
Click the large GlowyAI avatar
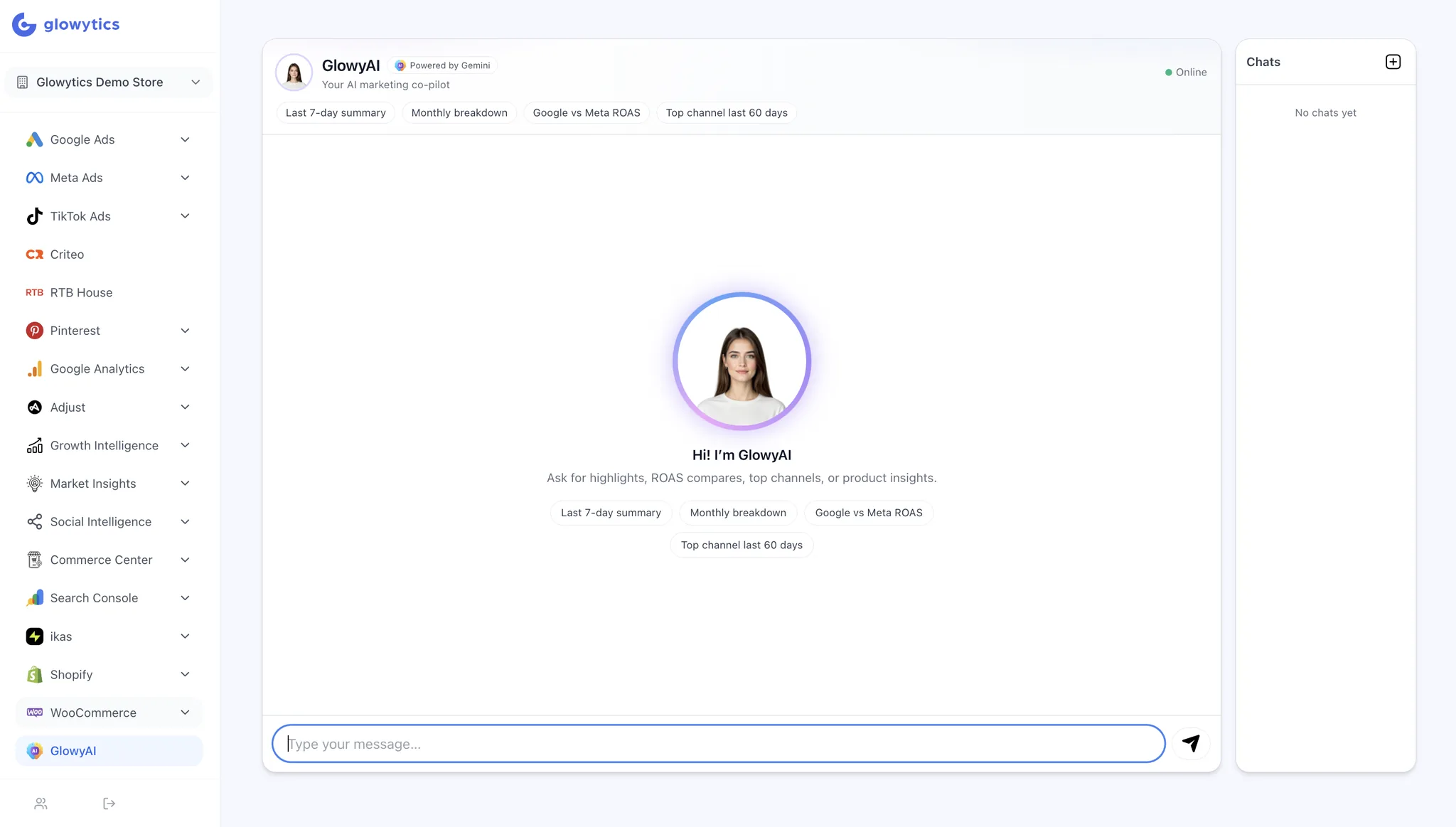click(742, 361)
